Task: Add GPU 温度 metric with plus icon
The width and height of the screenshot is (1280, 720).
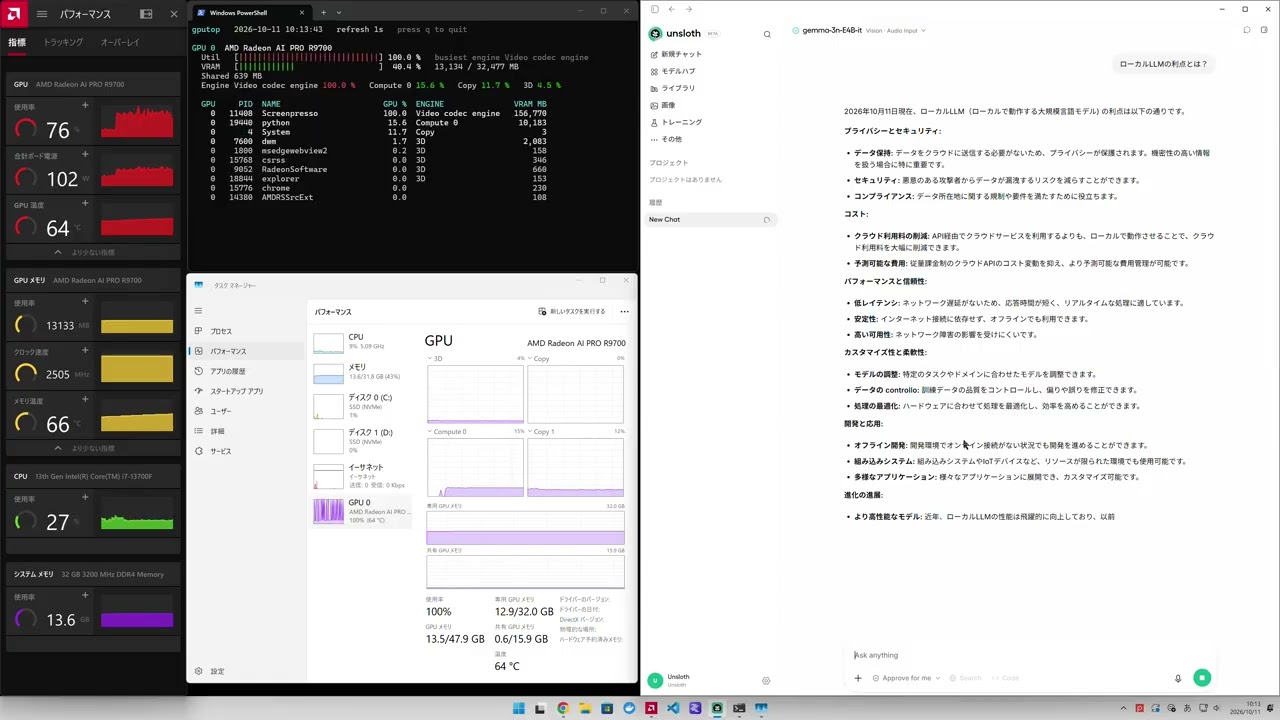Action: [85, 203]
